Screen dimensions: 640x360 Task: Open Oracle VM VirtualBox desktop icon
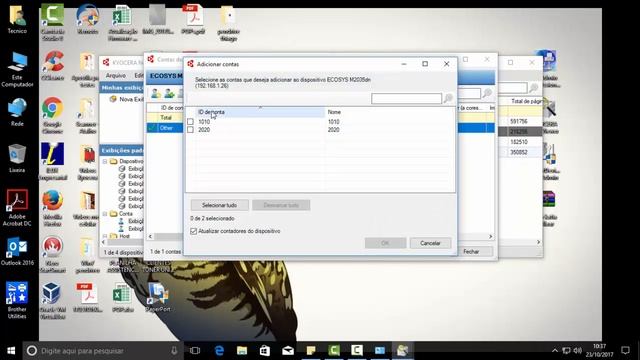(x=52, y=301)
